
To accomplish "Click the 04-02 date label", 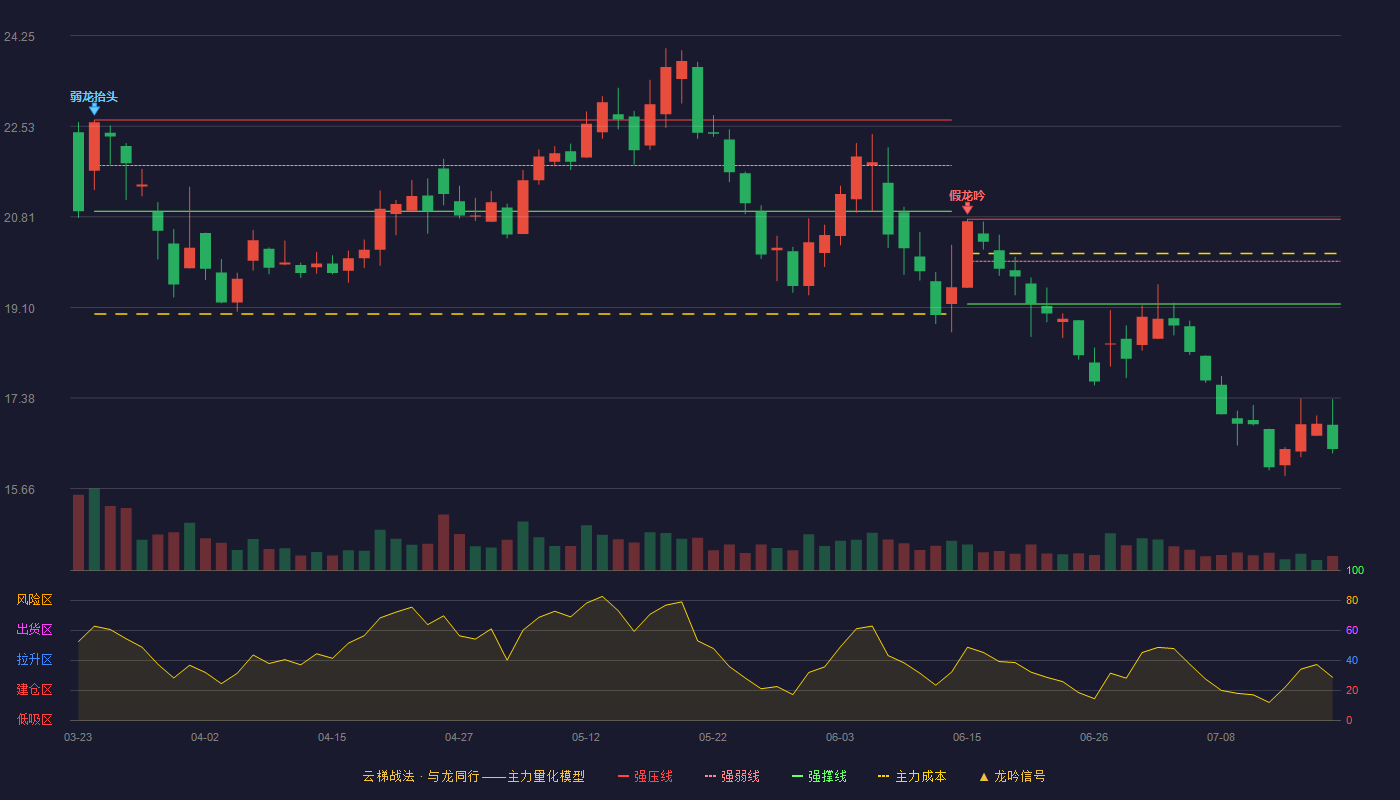I will pos(205,737).
